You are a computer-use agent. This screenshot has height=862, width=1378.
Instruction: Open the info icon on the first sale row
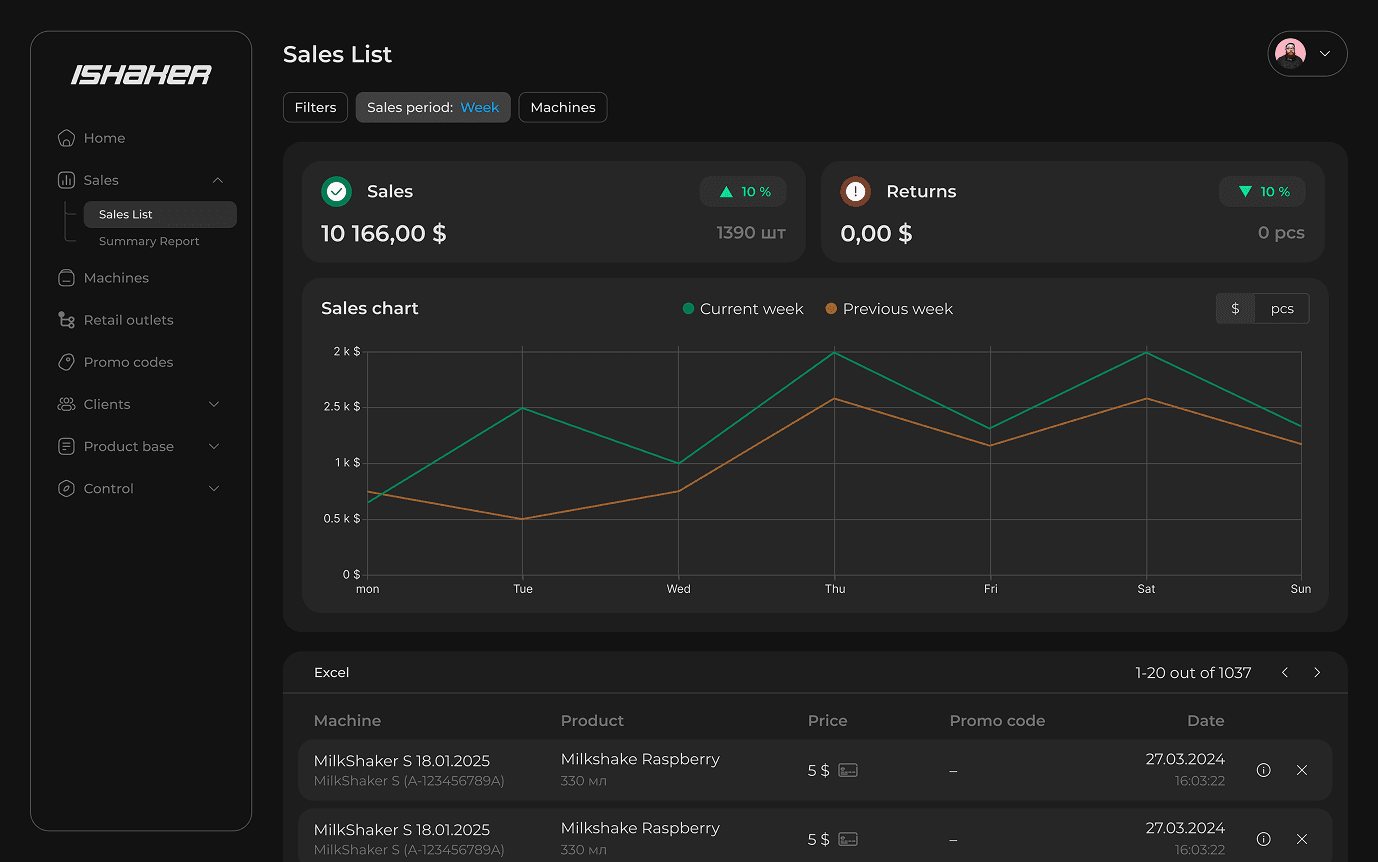tap(1263, 770)
